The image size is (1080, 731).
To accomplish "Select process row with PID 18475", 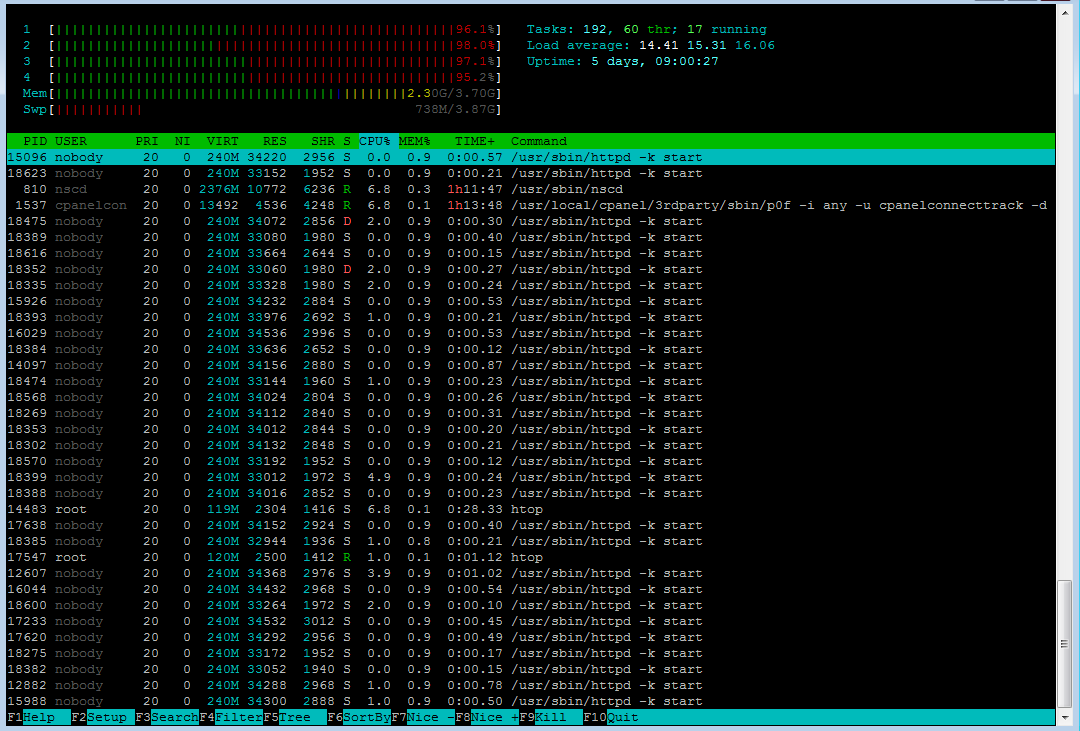I will pyautogui.click(x=530, y=221).
